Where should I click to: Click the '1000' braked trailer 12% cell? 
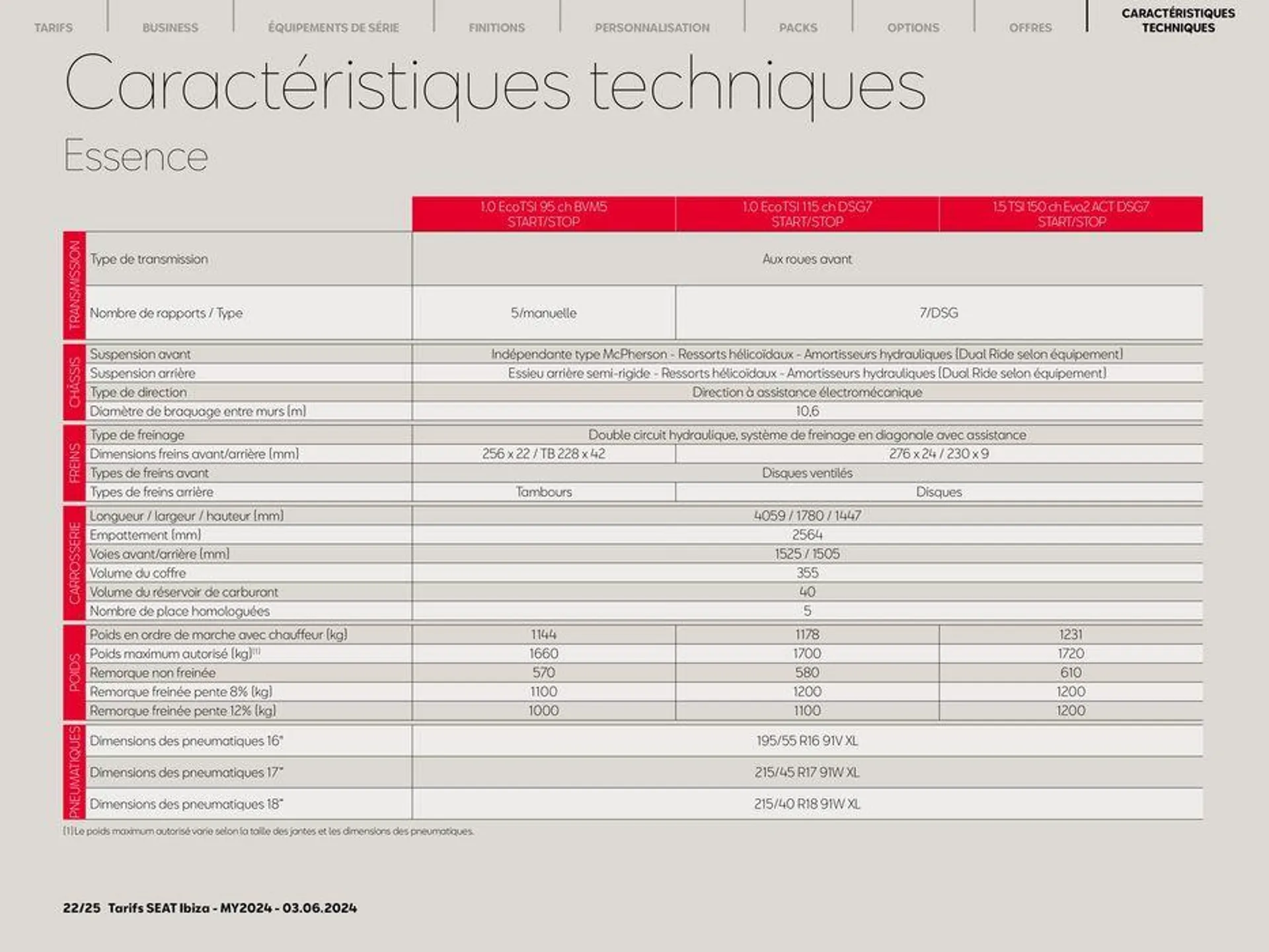pyautogui.click(x=543, y=711)
